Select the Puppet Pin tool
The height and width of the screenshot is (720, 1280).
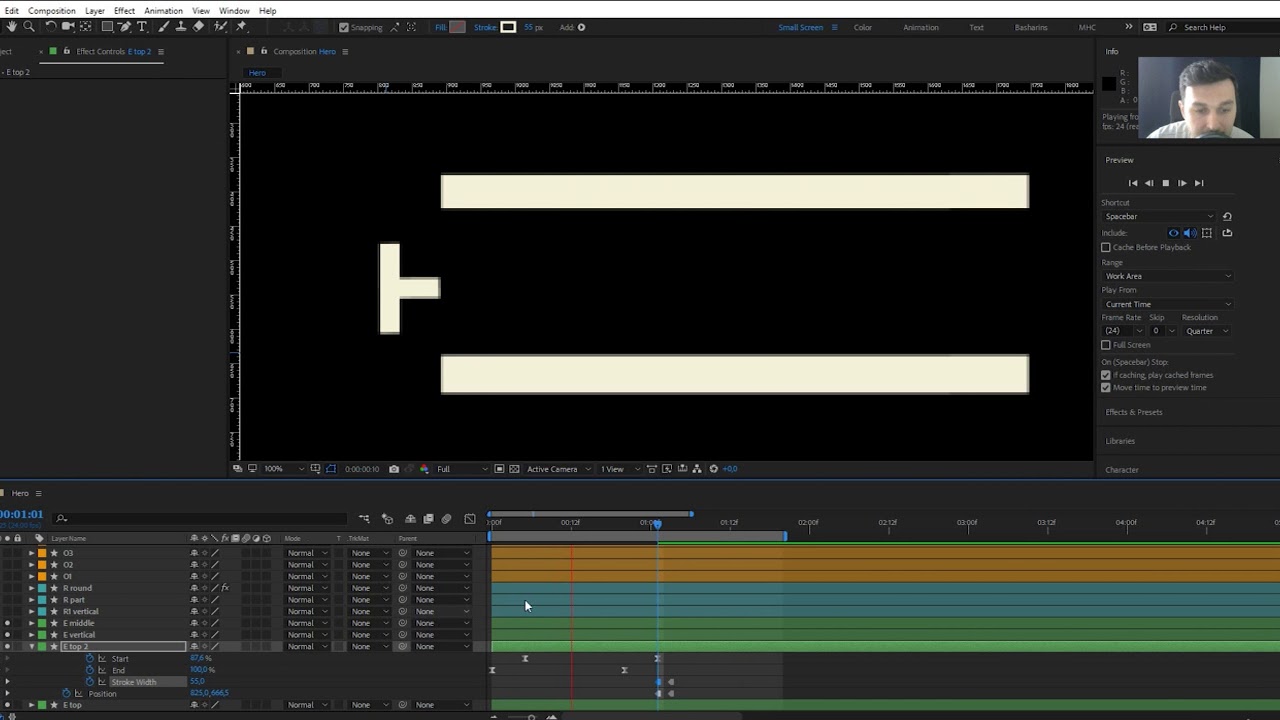(241, 27)
